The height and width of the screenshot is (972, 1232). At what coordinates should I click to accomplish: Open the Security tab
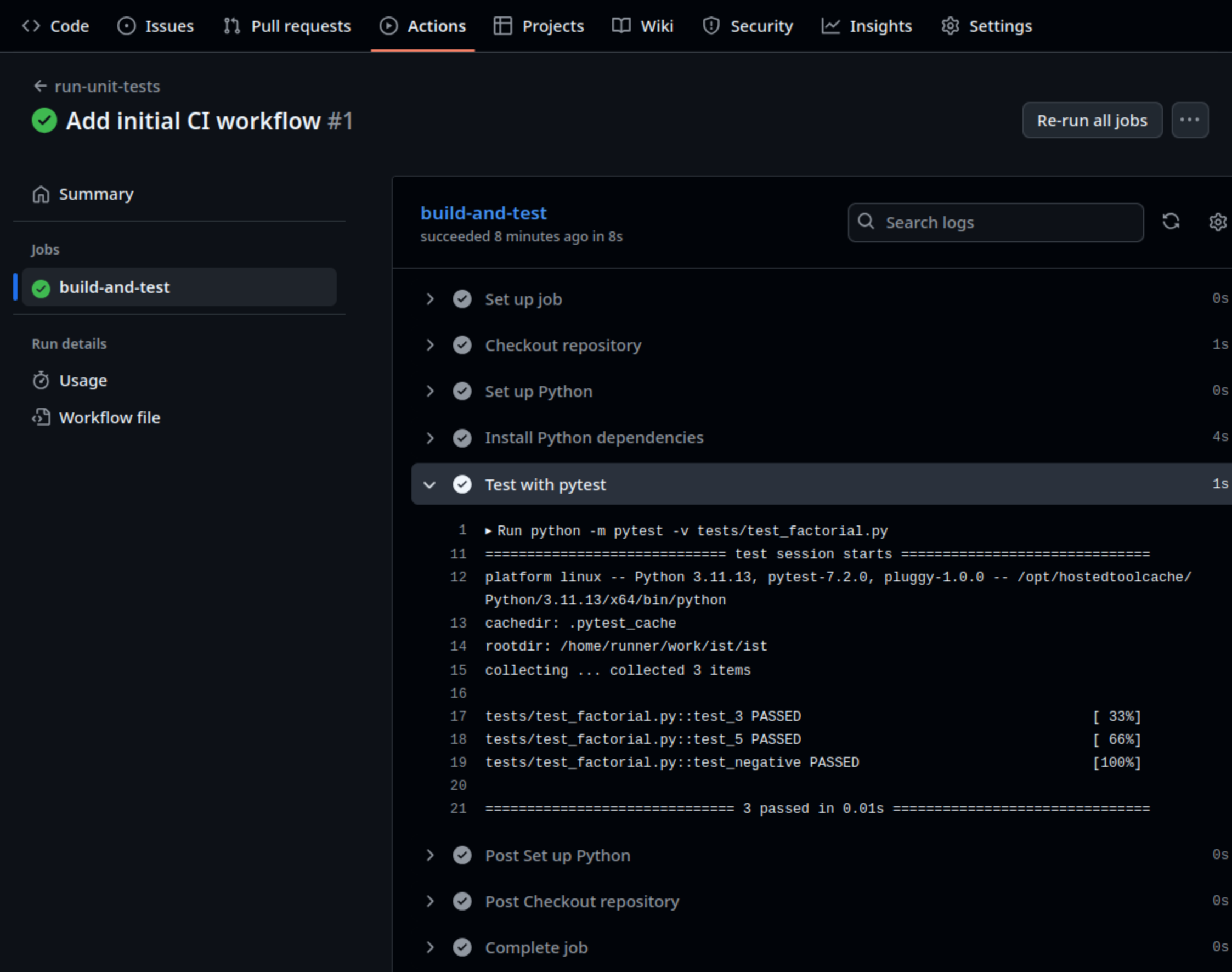748,26
